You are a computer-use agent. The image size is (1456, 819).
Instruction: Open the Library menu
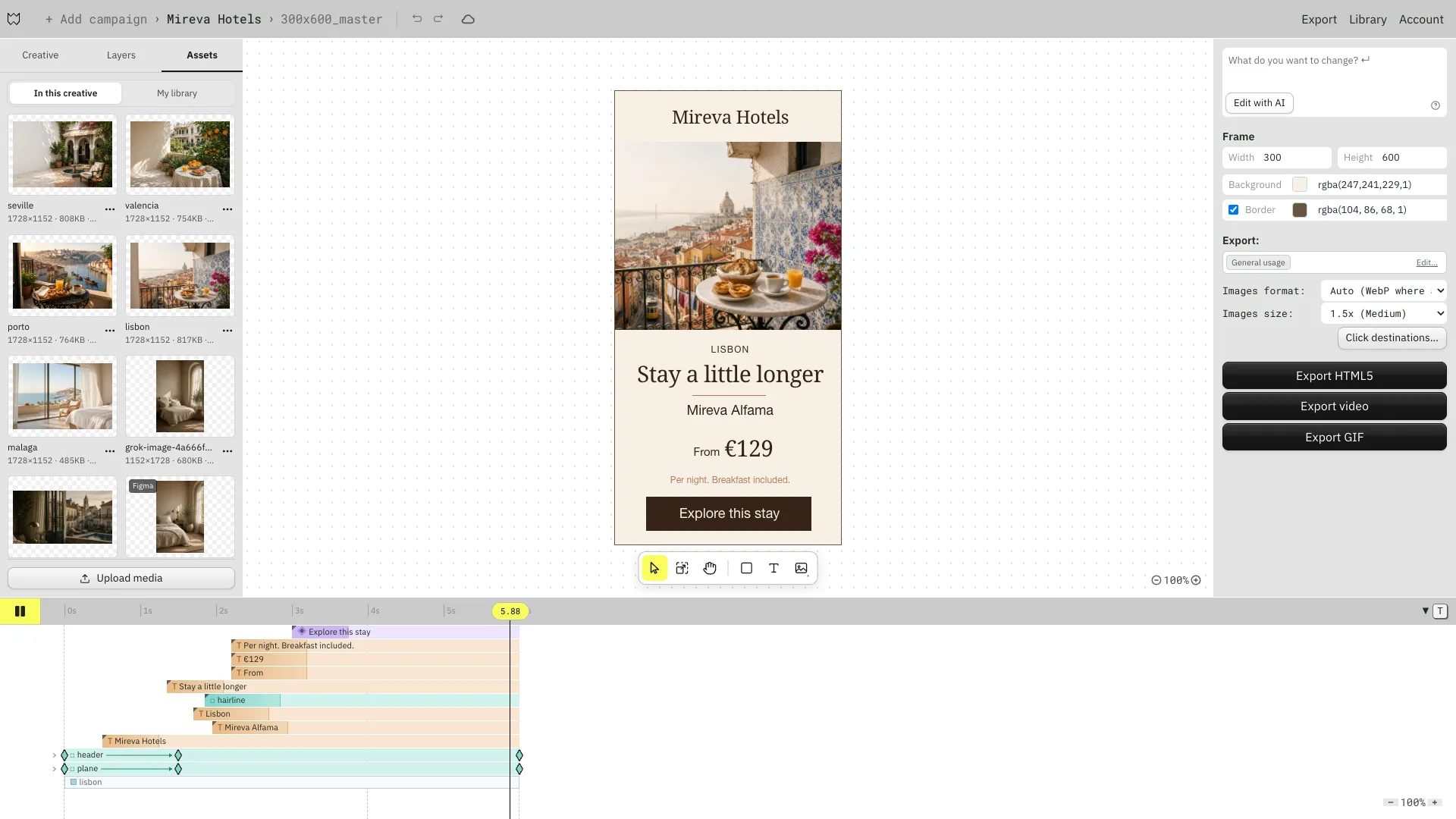(1368, 20)
